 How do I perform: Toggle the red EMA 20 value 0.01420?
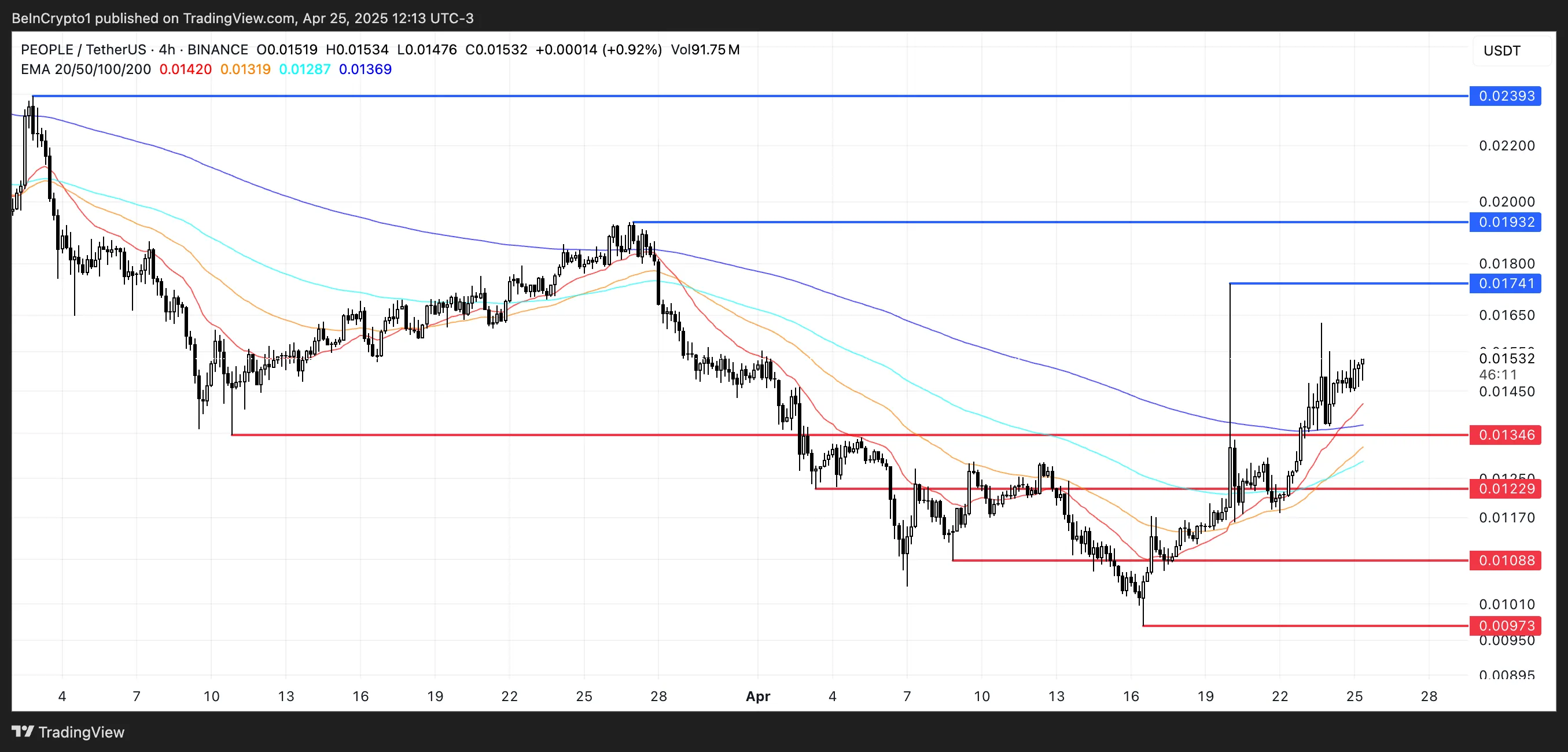point(186,69)
